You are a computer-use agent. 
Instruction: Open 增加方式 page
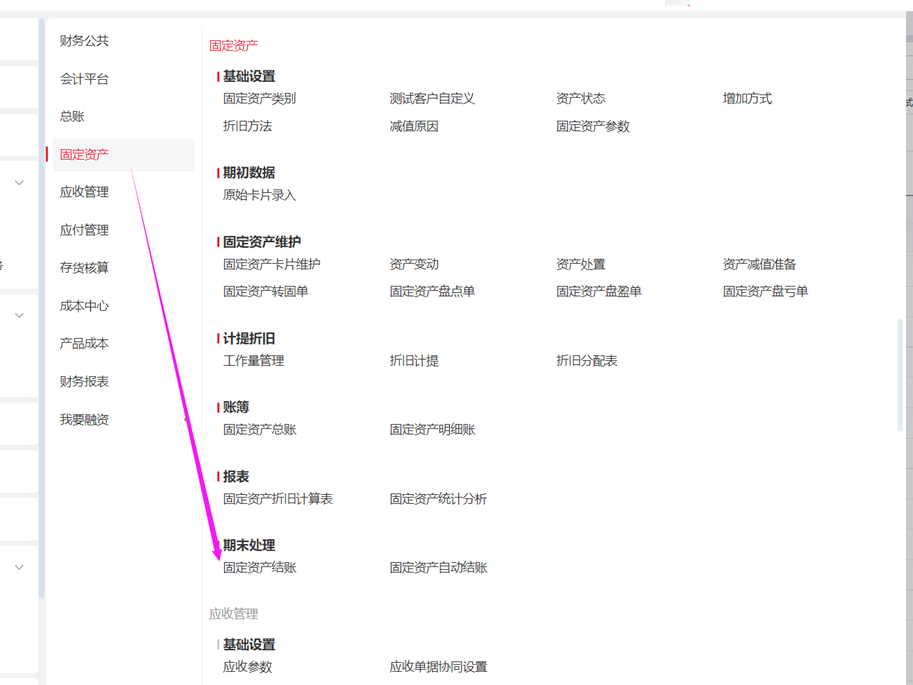[747, 98]
